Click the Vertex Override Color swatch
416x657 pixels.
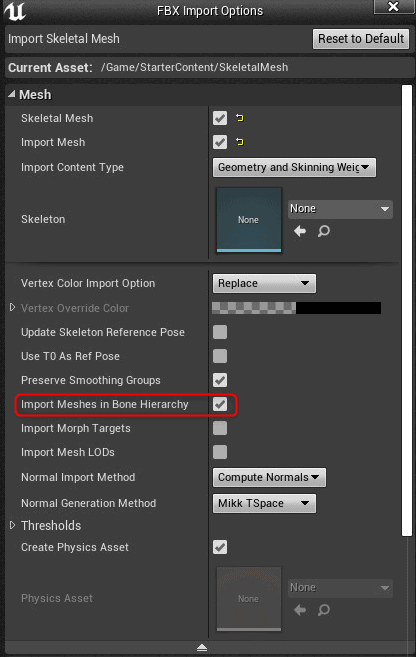point(297,308)
